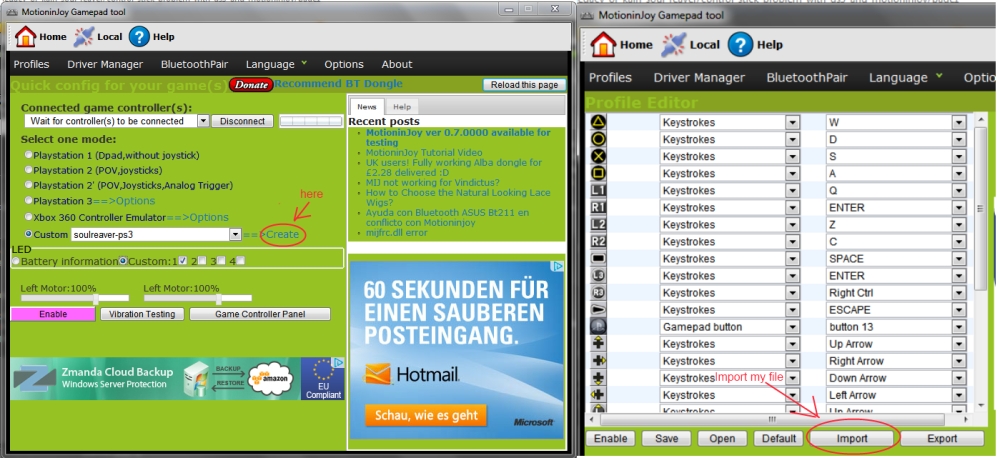Click the Vibration Testing button
The image size is (1000, 458).
coord(142,314)
